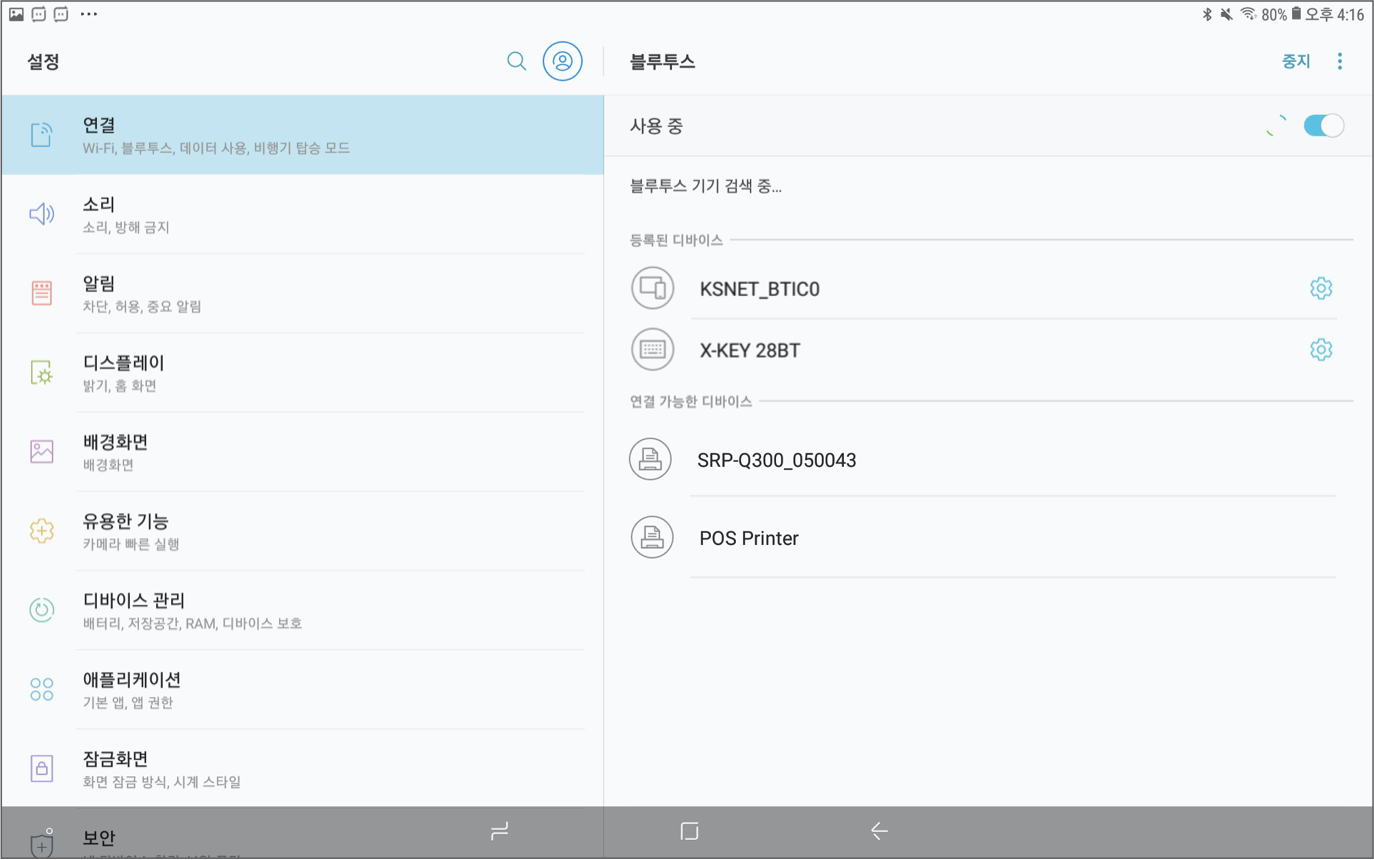Tap the Connections icon in the sidebar
Viewport: 1374px width, 860px height.
point(41,135)
